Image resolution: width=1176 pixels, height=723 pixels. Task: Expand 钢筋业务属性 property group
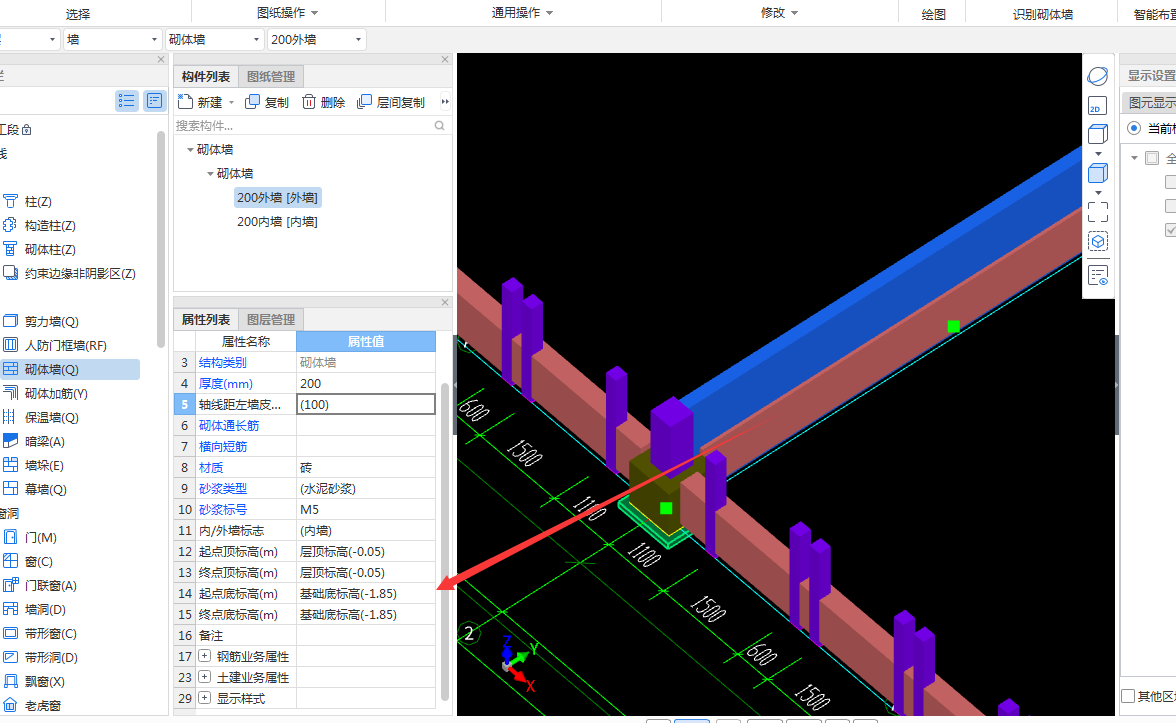tap(204, 656)
